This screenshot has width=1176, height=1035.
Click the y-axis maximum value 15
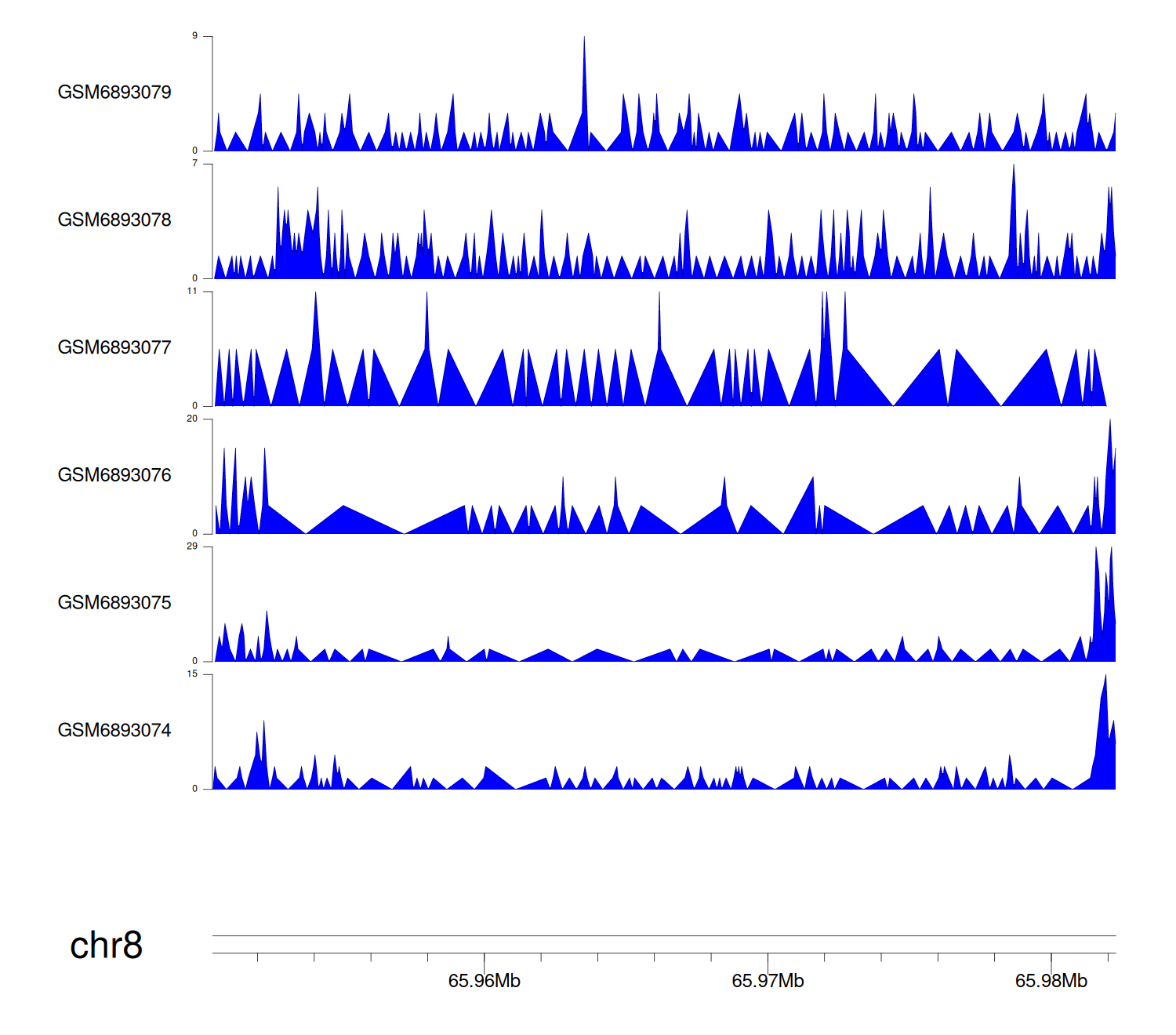(x=192, y=674)
